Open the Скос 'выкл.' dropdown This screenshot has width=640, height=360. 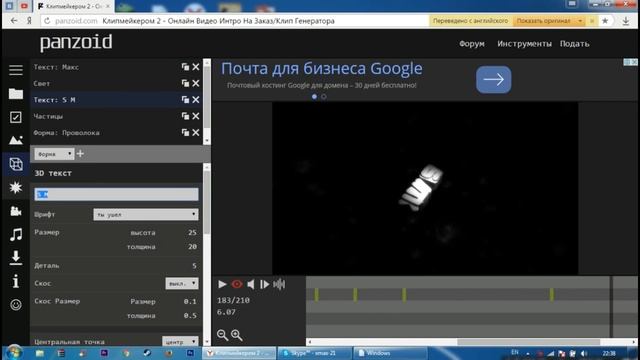tap(182, 283)
